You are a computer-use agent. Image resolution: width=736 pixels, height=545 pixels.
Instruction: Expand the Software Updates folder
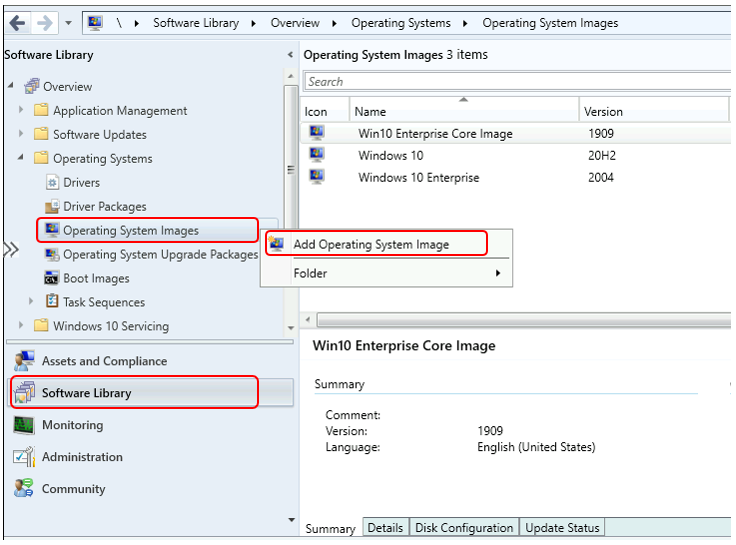pos(21,134)
